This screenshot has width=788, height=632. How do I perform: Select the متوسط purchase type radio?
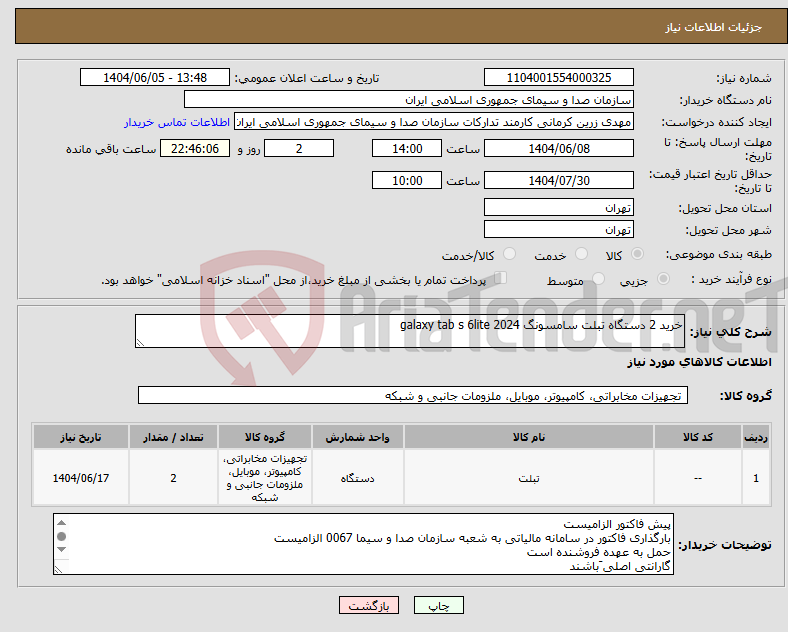(598, 279)
